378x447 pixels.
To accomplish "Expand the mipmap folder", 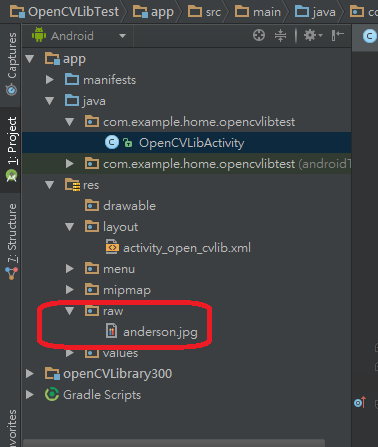I will pyautogui.click(x=70, y=290).
